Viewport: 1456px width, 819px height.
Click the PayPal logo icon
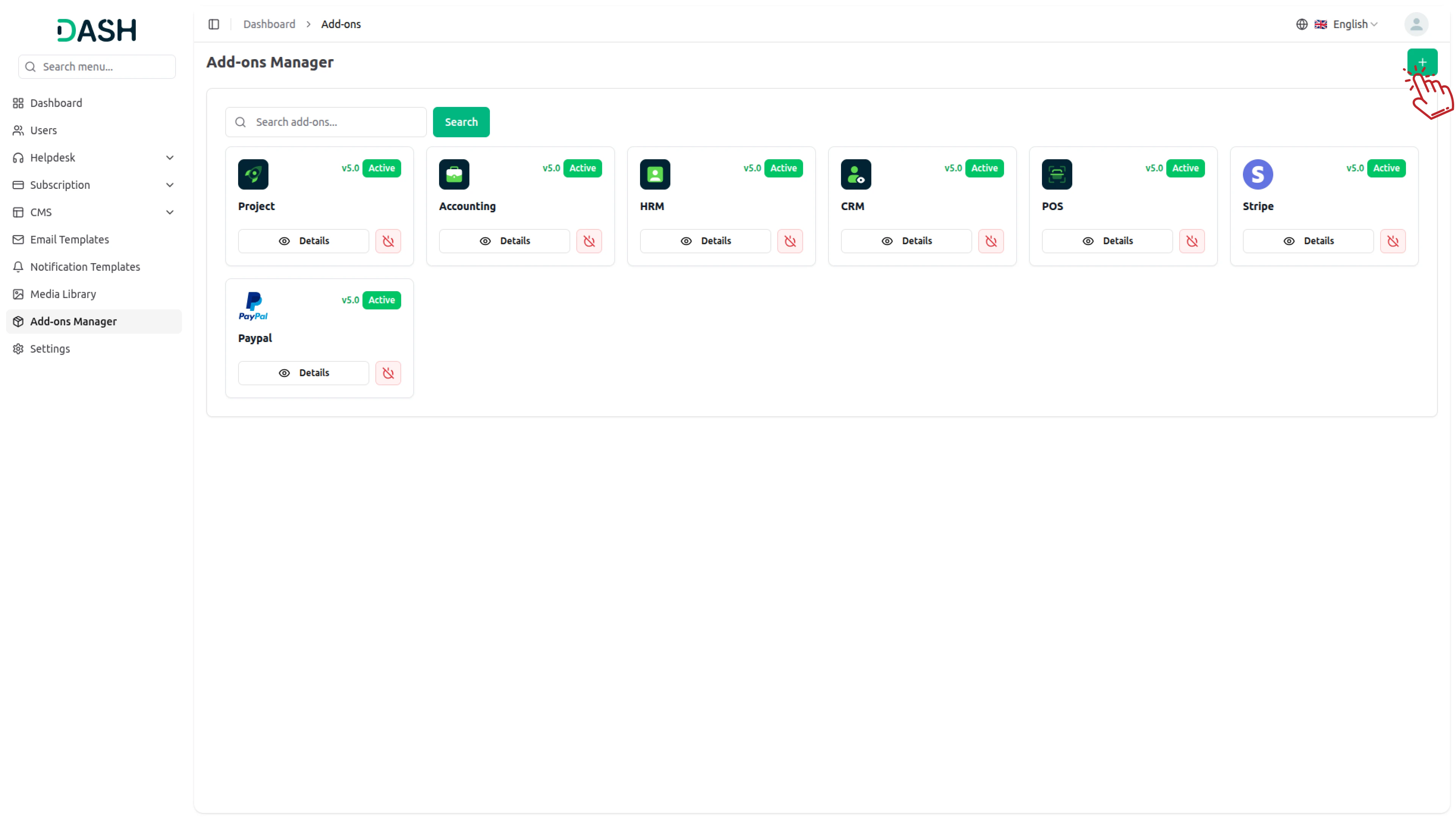pyautogui.click(x=253, y=306)
